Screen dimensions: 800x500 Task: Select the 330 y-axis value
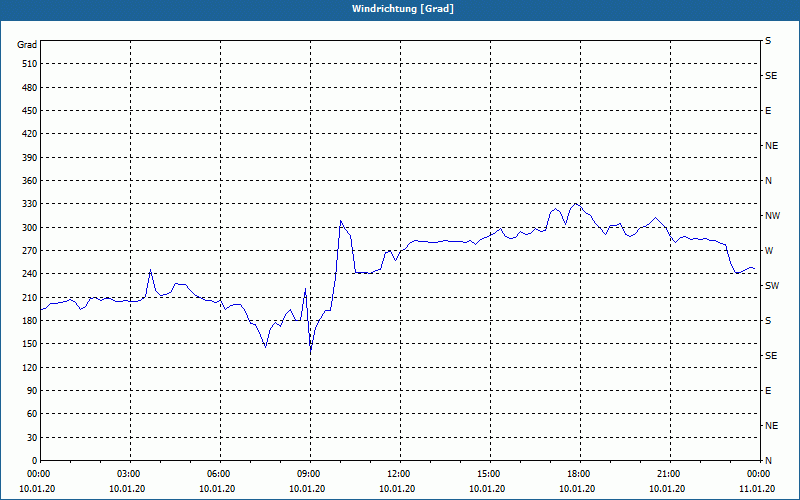click(x=30, y=204)
